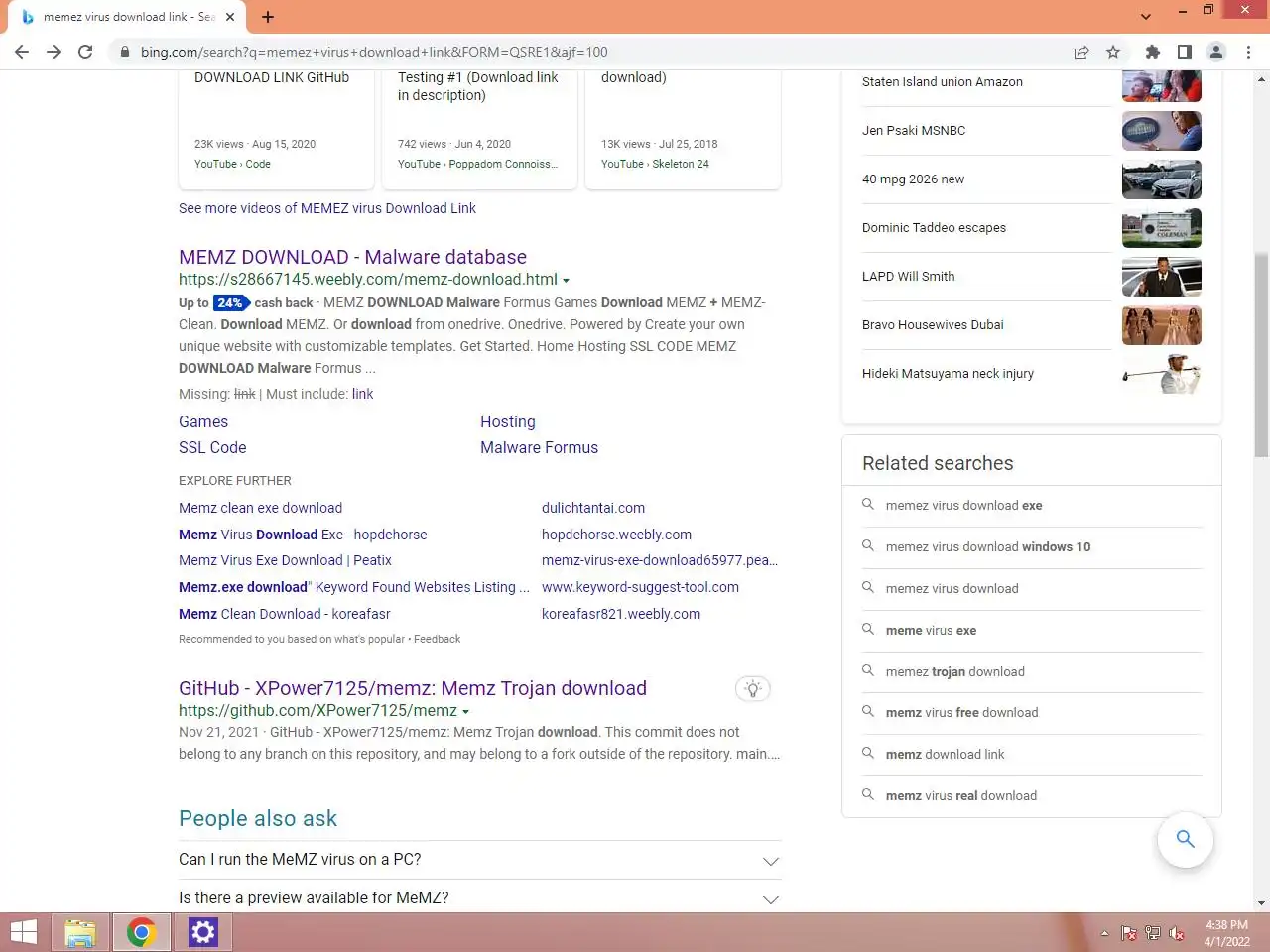Viewport: 1270px width, 952px height.
Task: Select related search 'memez virus download windows 10'
Action: tap(988, 546)
